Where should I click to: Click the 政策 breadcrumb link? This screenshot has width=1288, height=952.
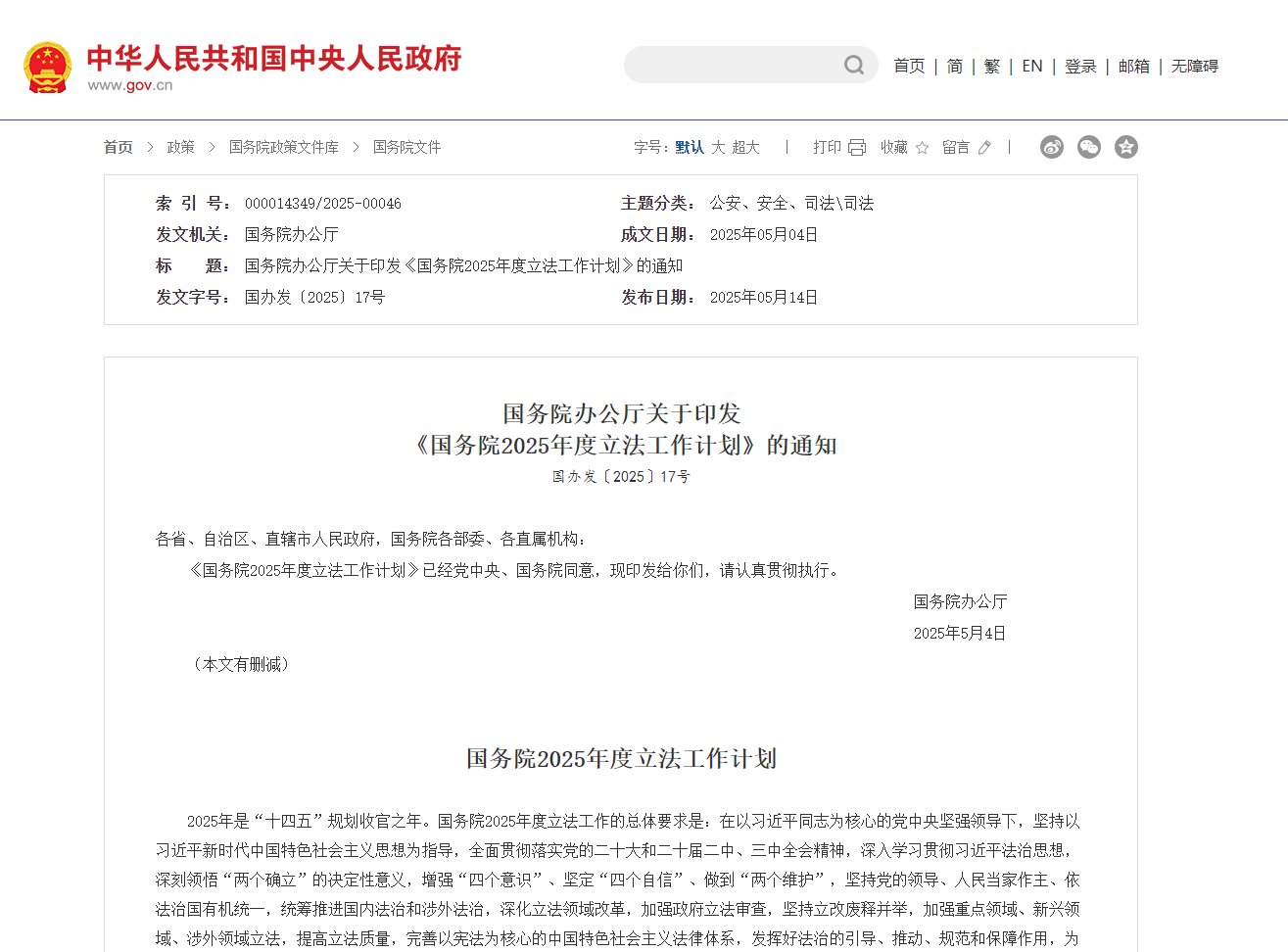click(180, 147)
